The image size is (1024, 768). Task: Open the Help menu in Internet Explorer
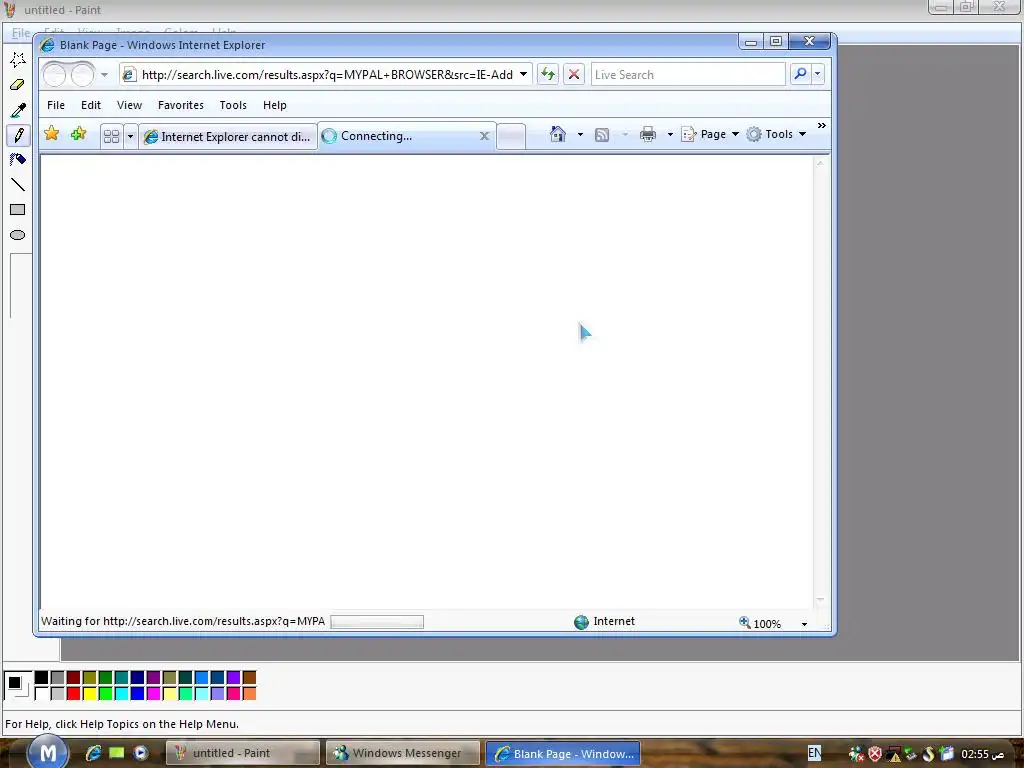(275, 105)
